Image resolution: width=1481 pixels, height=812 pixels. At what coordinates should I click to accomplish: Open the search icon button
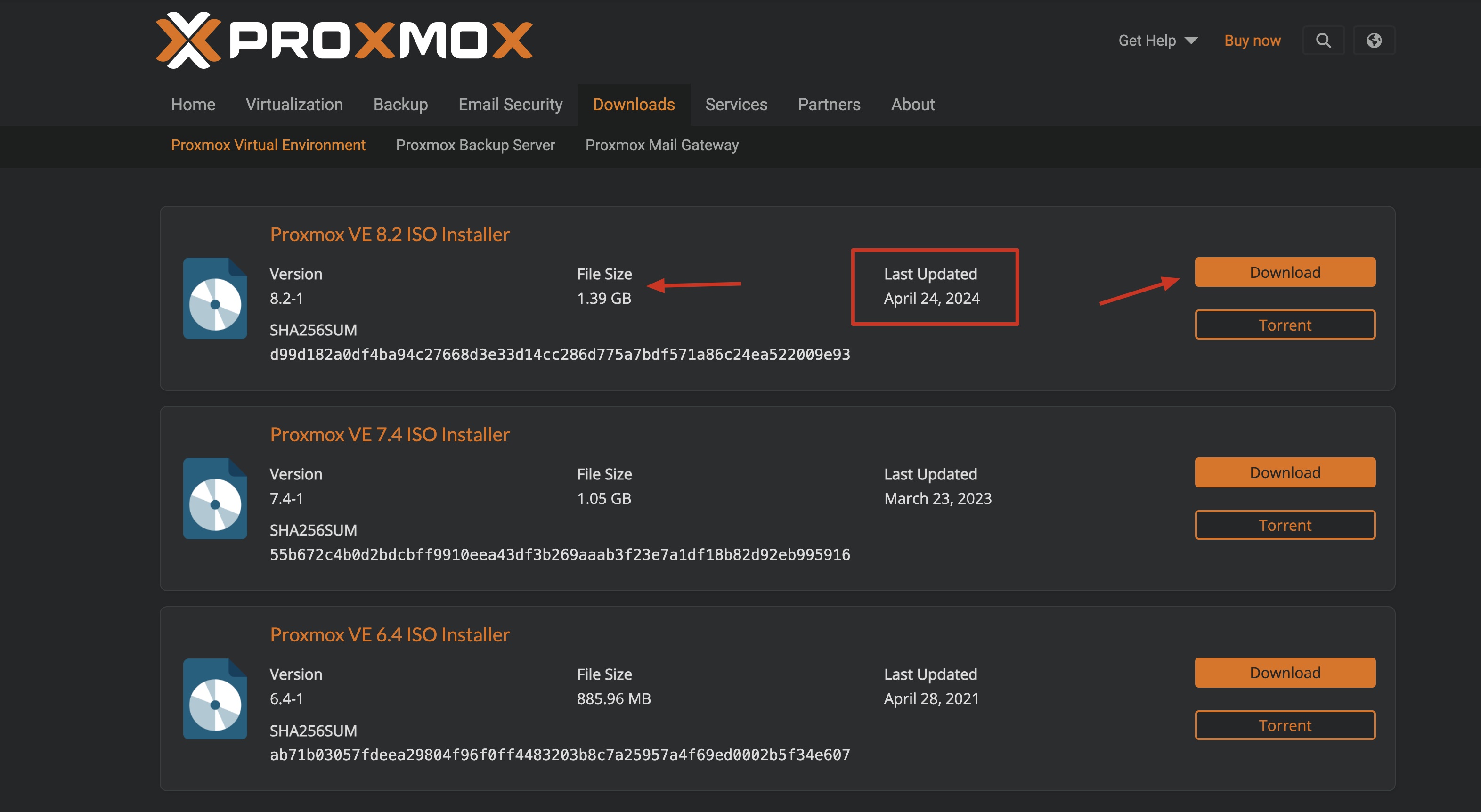tap(1323, 40)
